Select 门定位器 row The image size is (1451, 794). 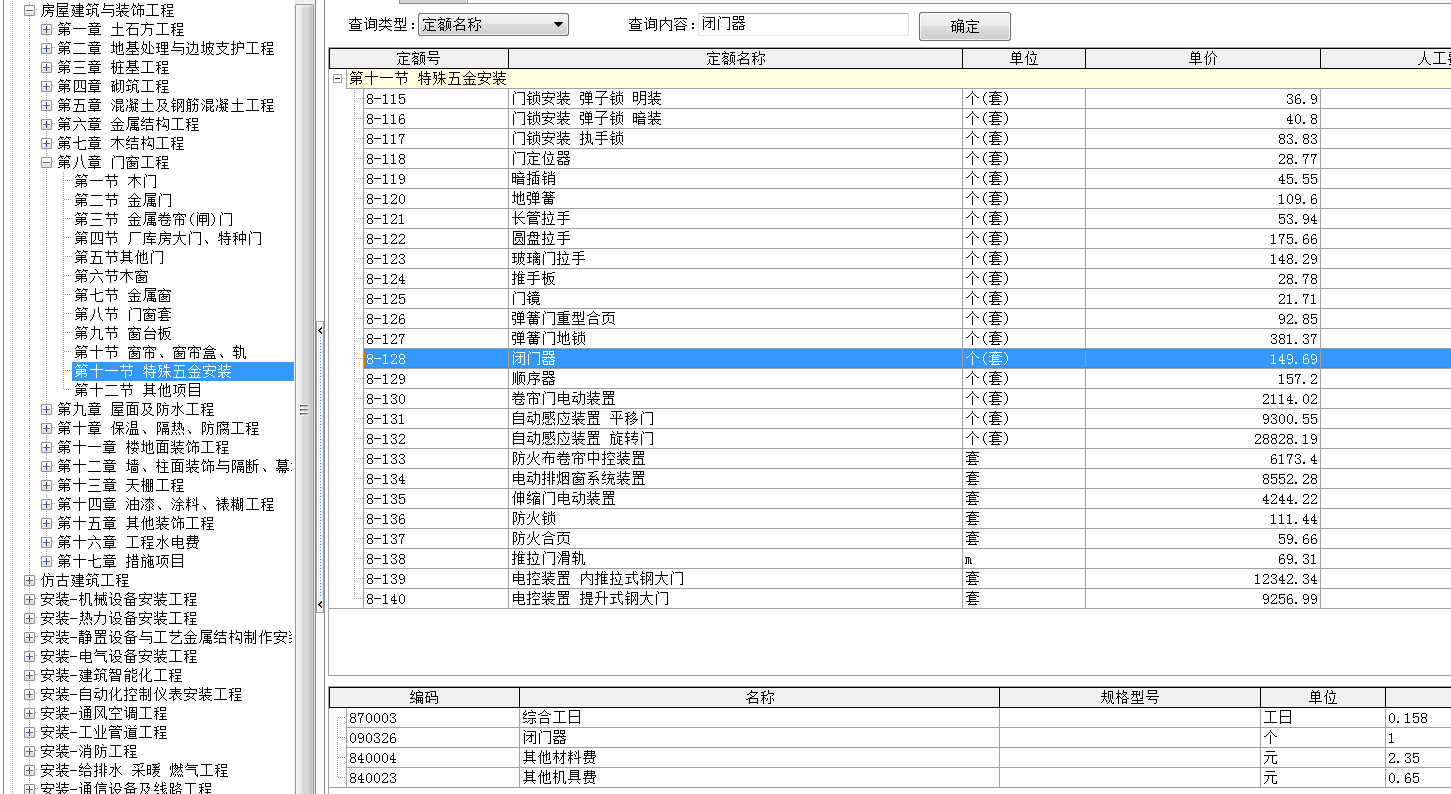tap(907, 159)
